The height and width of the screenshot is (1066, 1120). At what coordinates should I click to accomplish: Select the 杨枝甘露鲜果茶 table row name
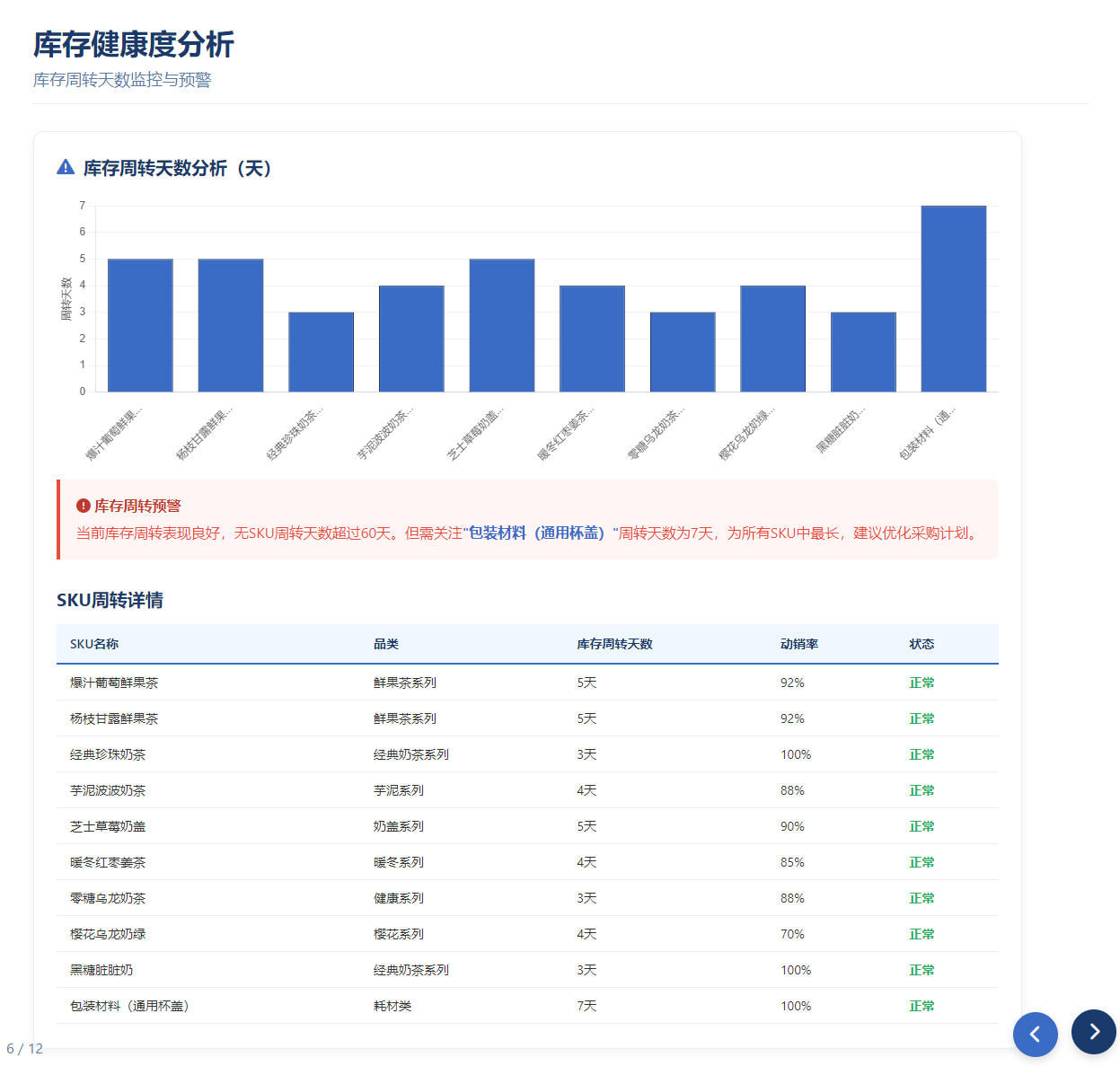point(114,718)
